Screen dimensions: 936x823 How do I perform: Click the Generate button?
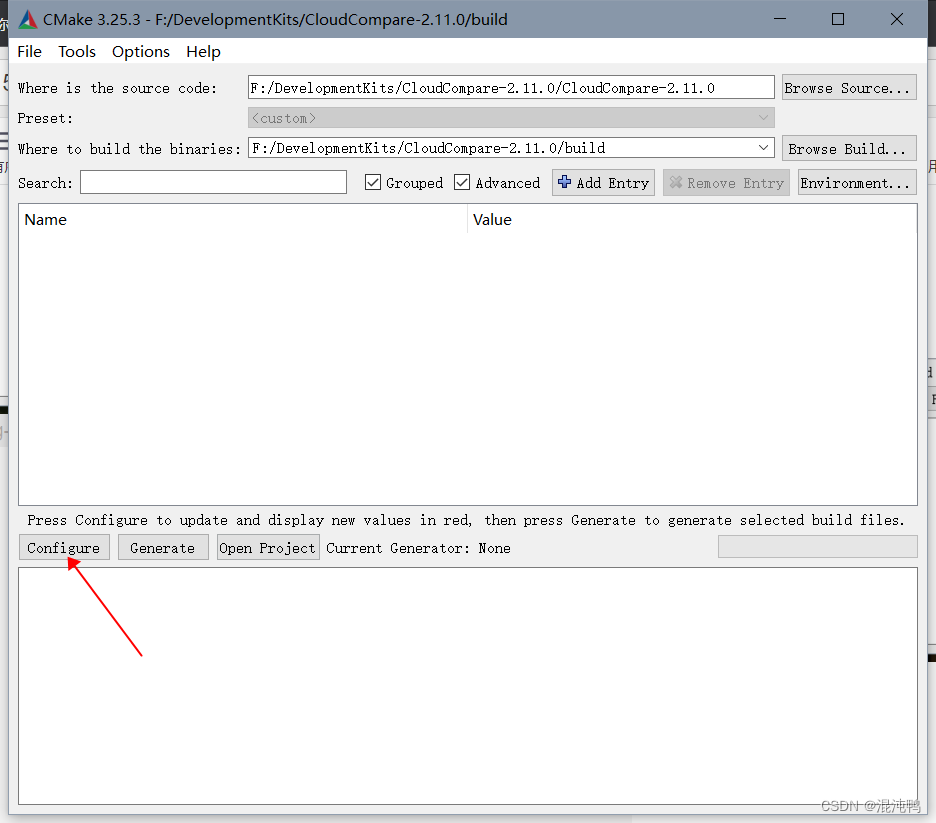coord(163,548)
